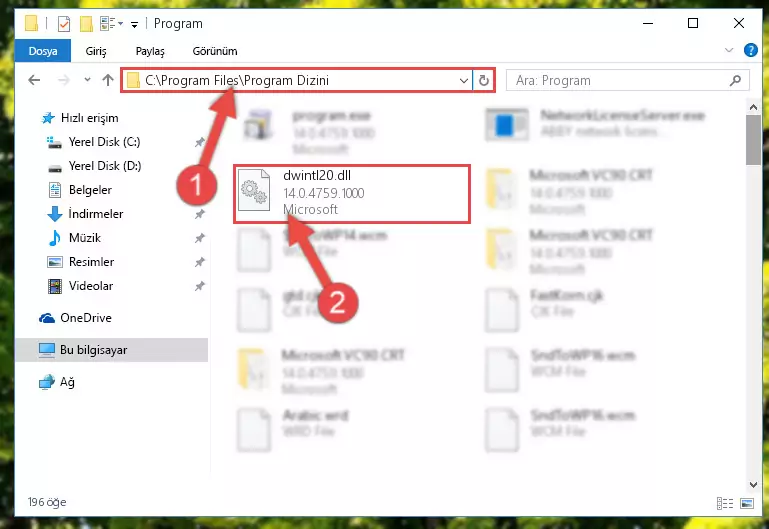The height and width of the screenshot is (529, 769).
Task: Unpin Resimler pin icon
Action: click(x=200, y=262)
